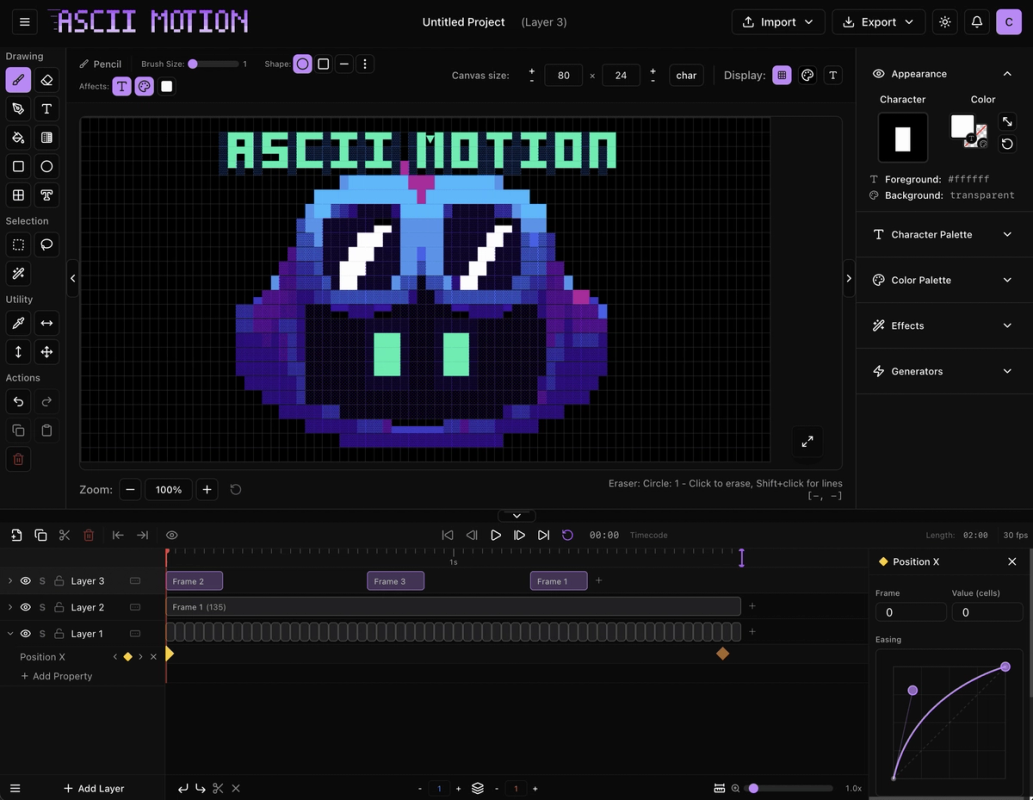Open Export dropdown

pos(878,22)
